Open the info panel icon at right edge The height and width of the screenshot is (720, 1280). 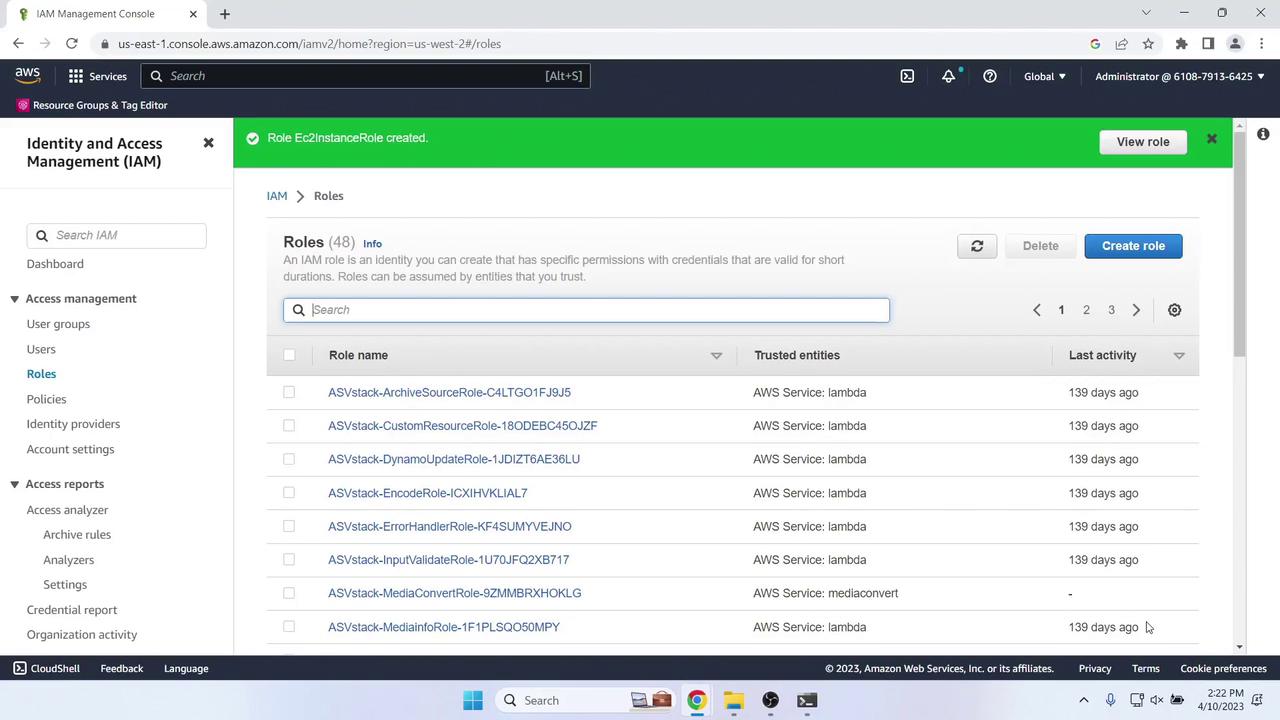point(1263,134)
